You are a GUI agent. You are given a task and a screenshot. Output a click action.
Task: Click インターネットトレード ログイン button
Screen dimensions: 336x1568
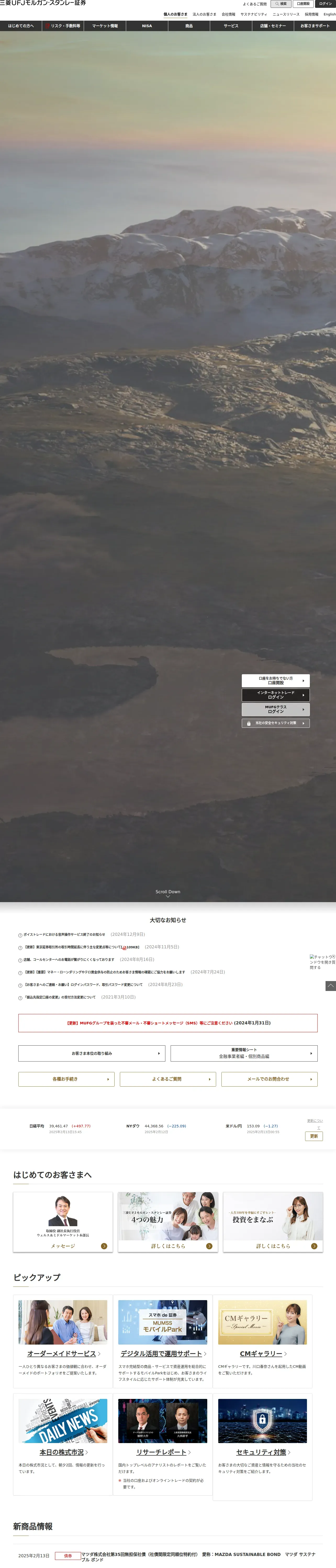[276, 695]
